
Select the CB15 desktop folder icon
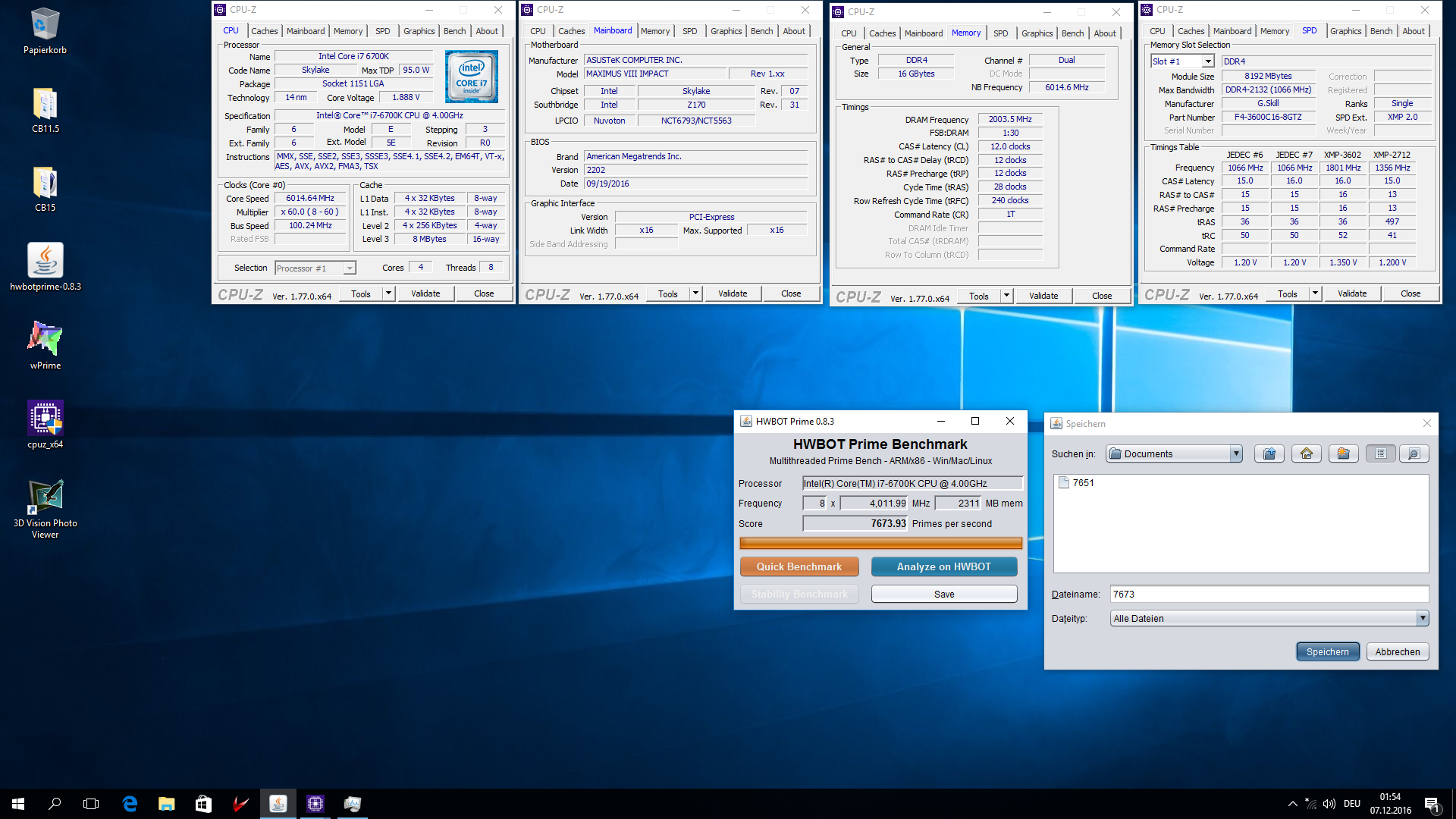coord(45,190)
